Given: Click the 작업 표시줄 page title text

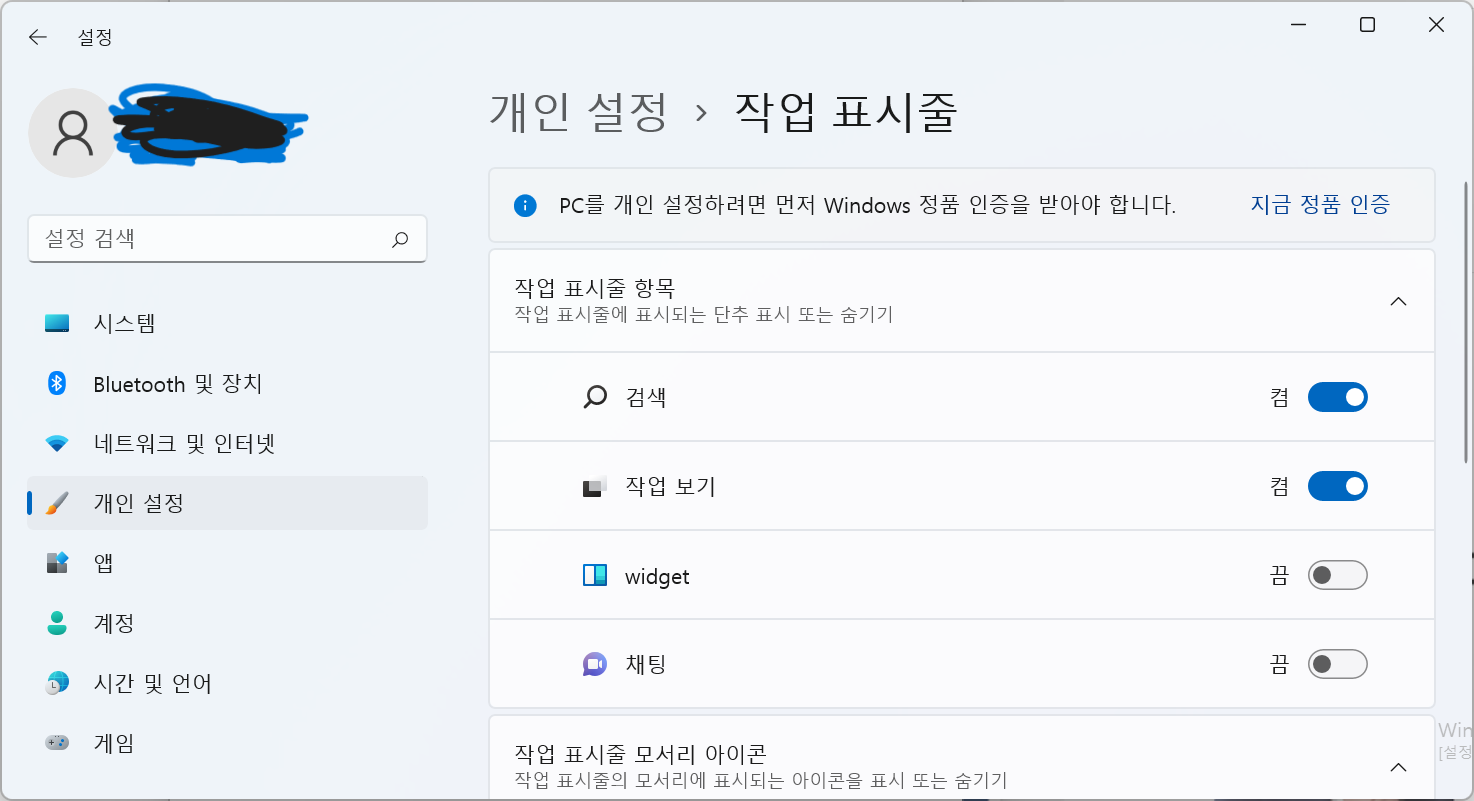Looking at the screenshot, I should [847, 111].
